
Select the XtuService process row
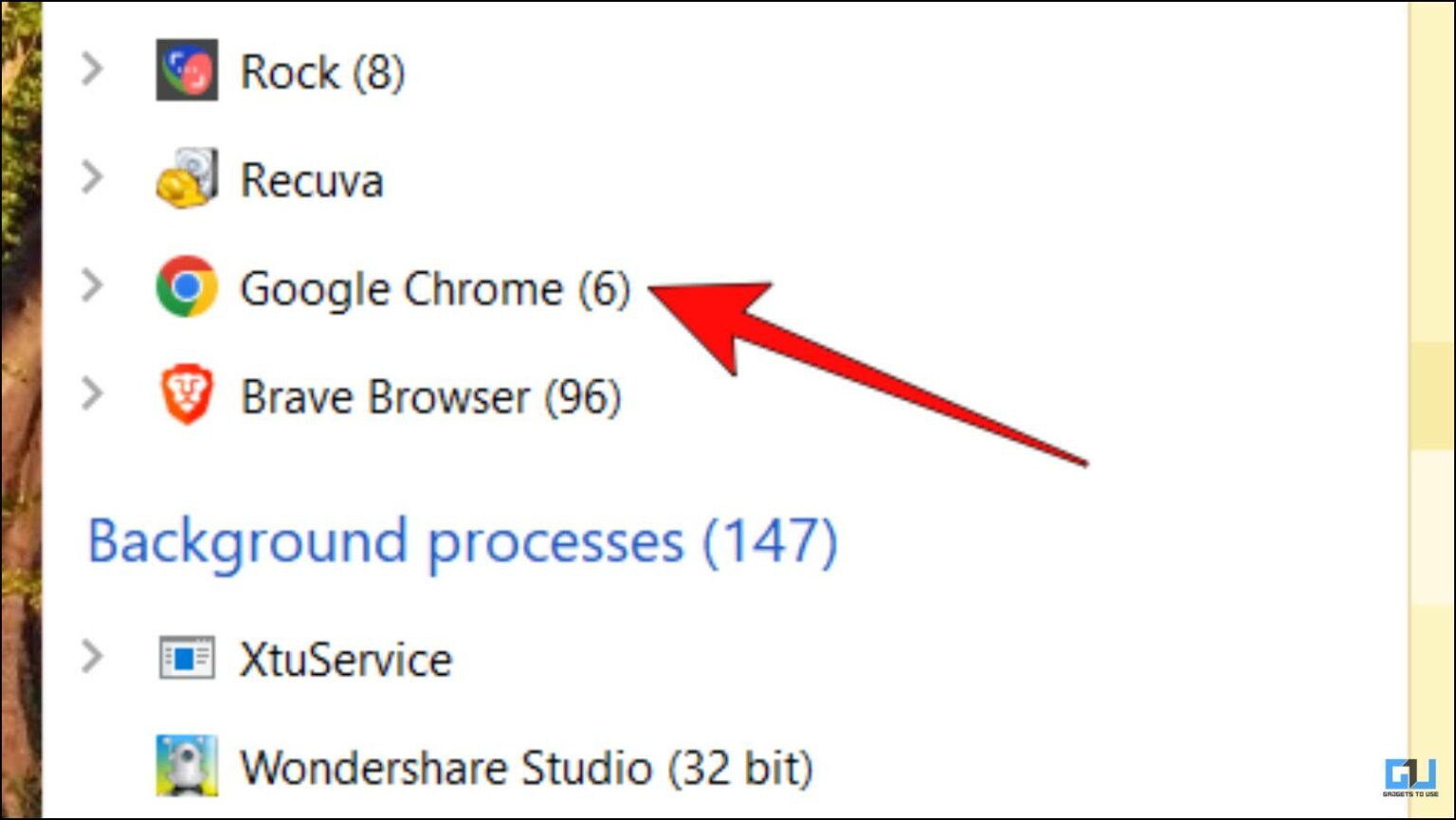(x=347, y=658)
